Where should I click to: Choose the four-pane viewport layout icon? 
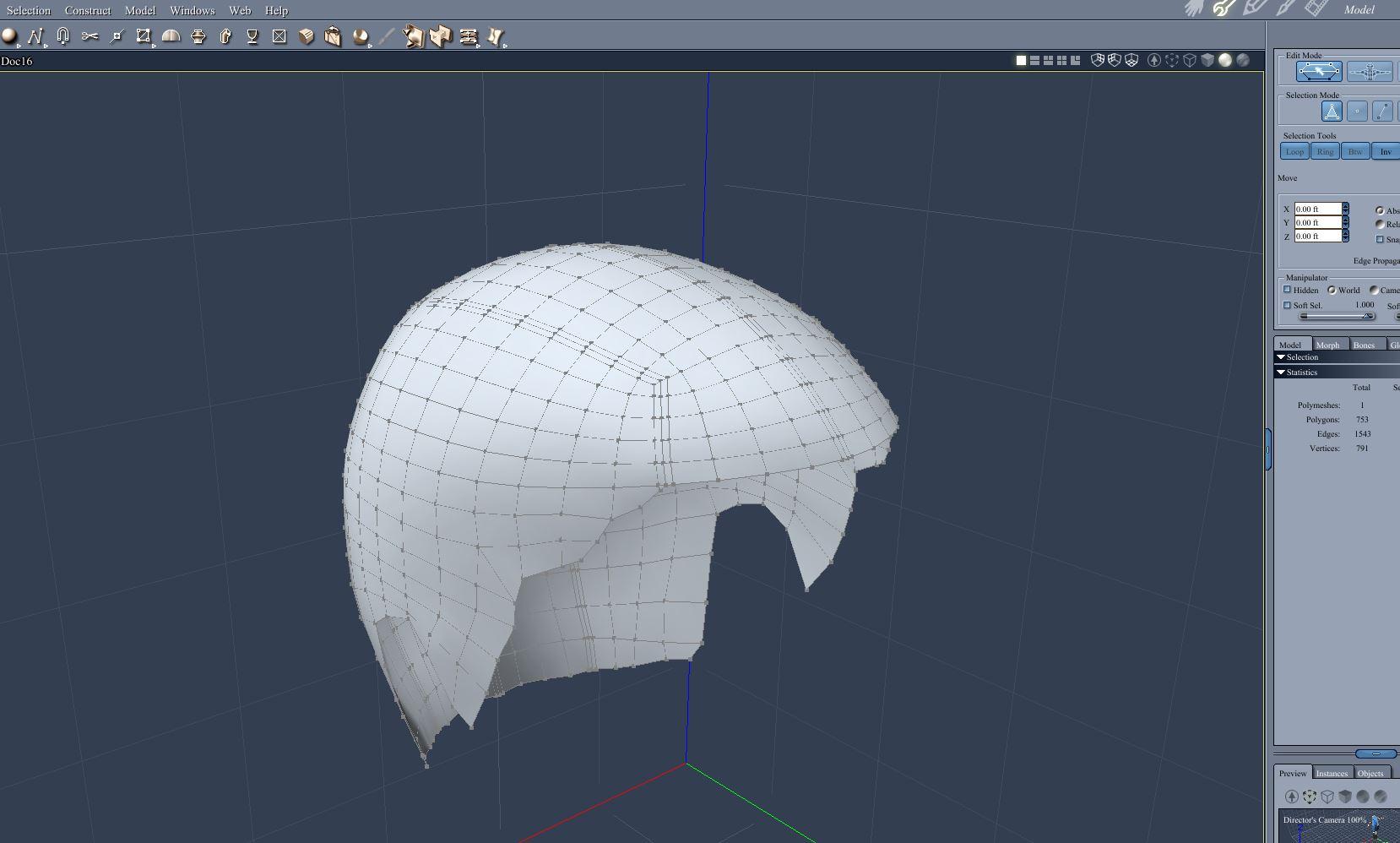pyautogui.click(x=1061, y=61)
